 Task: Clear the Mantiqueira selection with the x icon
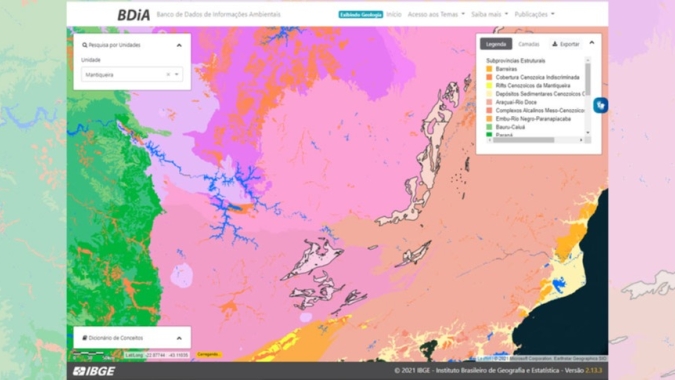pos(168,74)
